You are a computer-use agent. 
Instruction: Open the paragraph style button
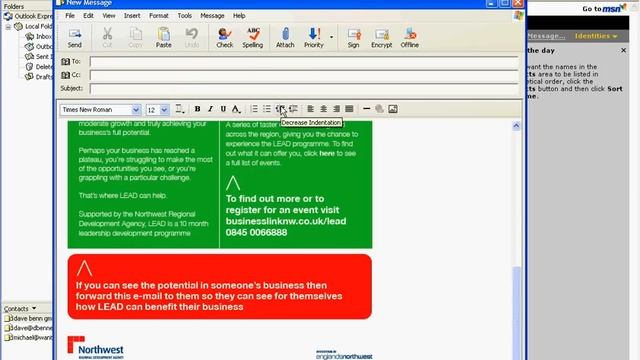[x=180, y=109]
